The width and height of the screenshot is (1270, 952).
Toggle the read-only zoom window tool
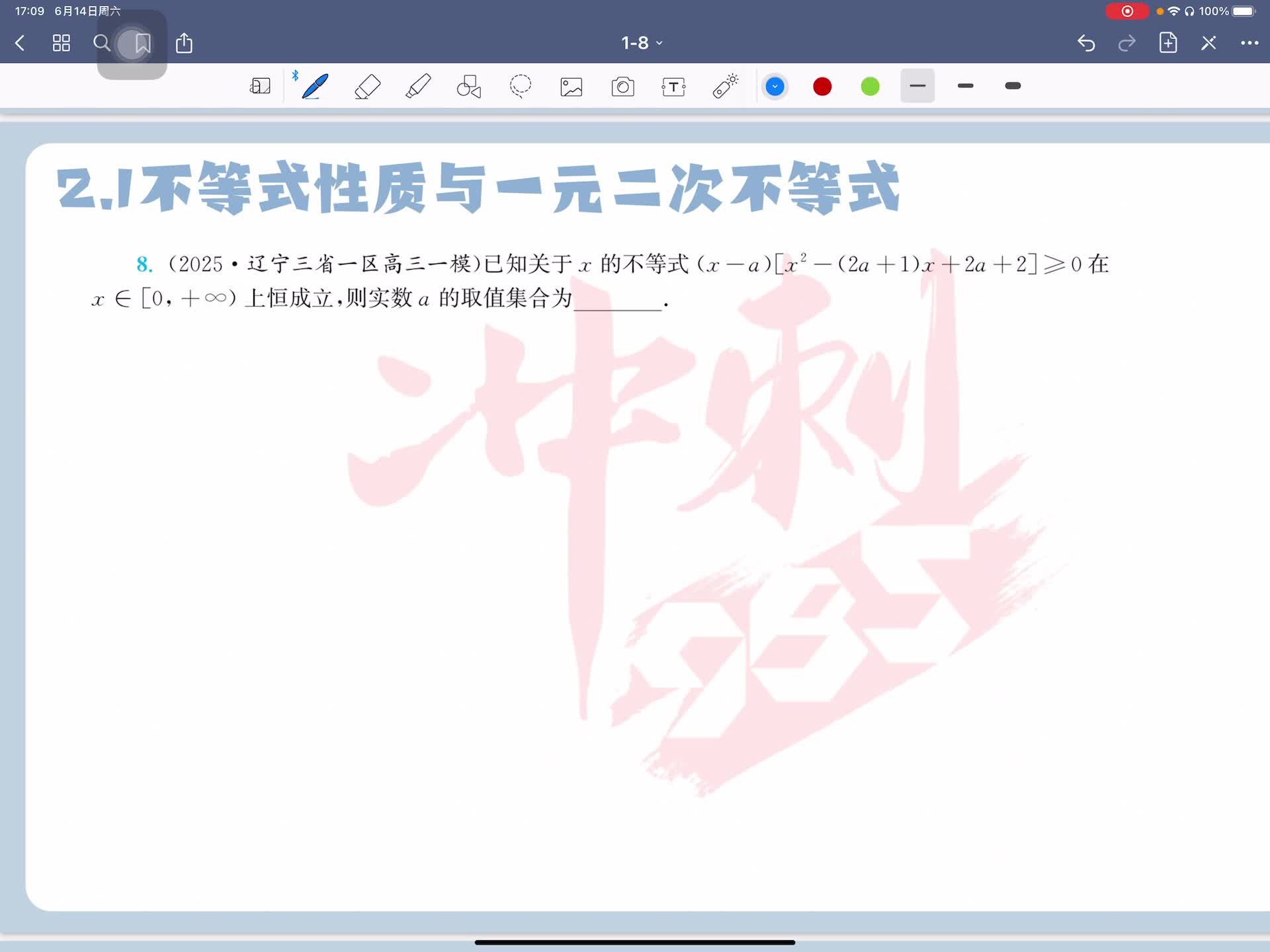[x=260, y=87]
